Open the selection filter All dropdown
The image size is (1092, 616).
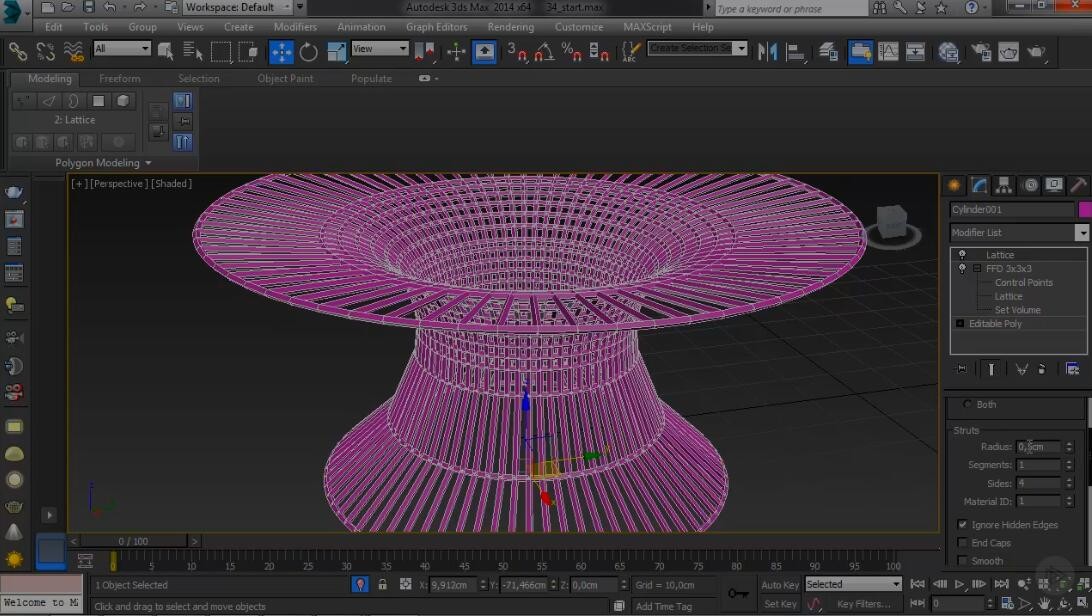122,48
